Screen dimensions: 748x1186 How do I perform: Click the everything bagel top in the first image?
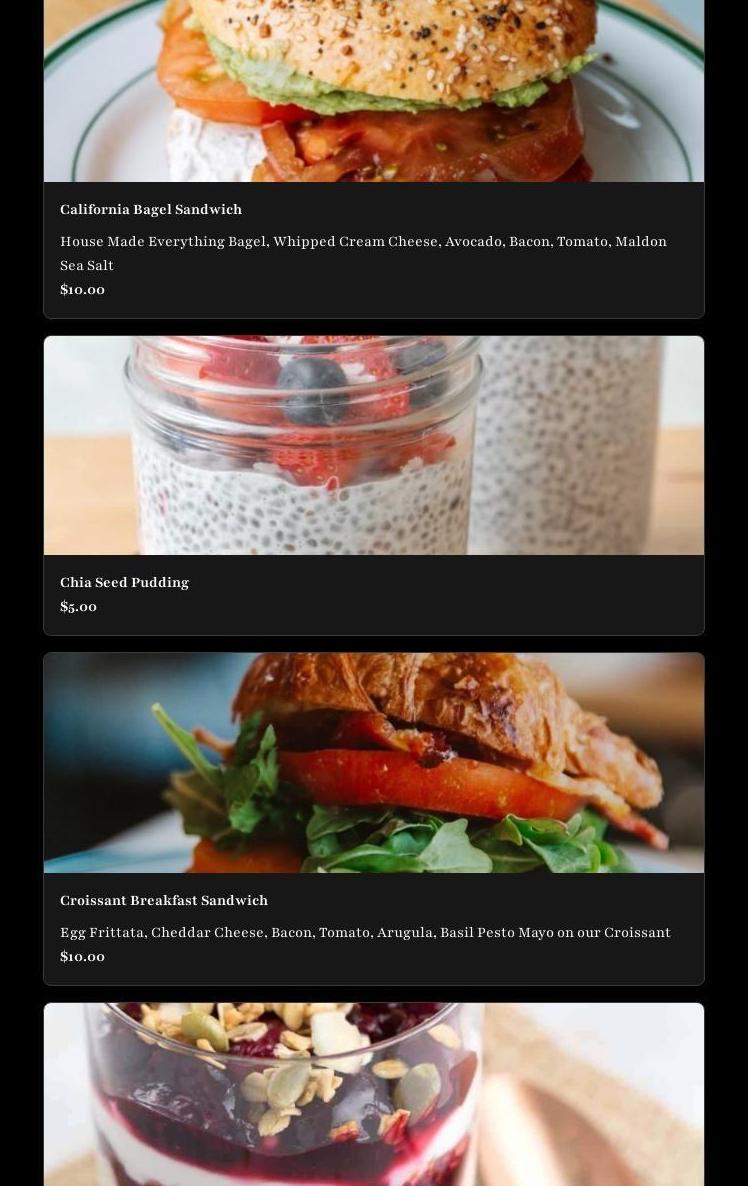click(x=393, y=47)
